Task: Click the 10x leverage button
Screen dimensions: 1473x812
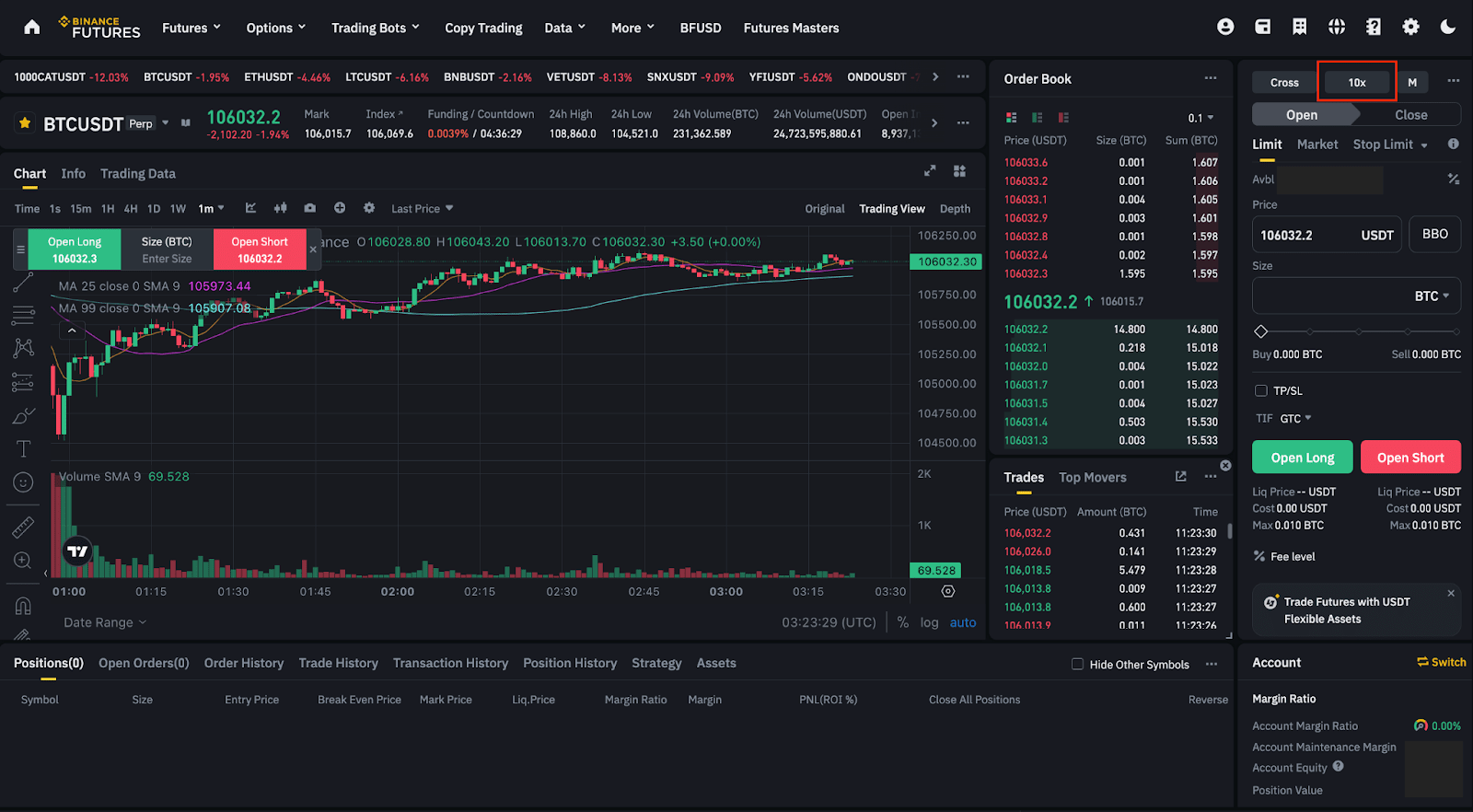Action: 1357,82
